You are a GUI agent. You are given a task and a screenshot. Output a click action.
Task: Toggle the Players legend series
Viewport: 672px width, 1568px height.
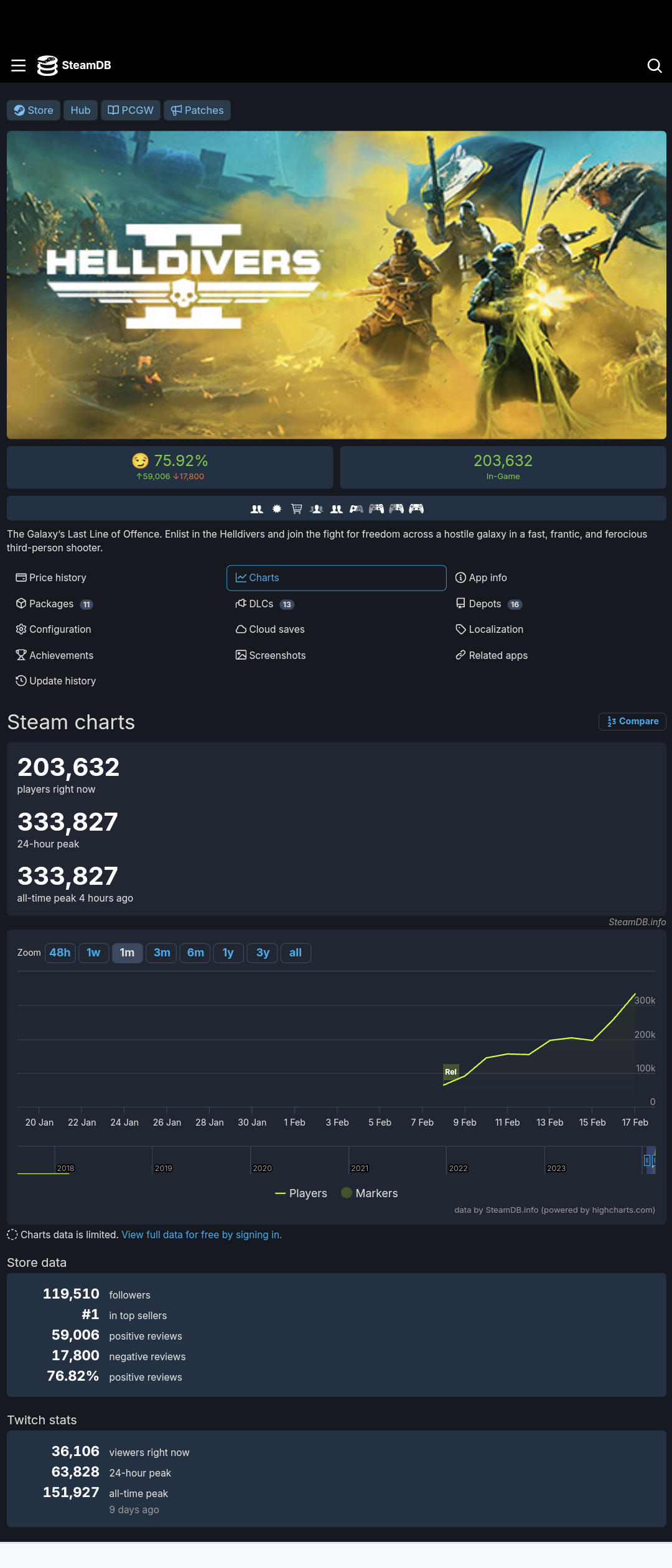(x=301, y=1193)
